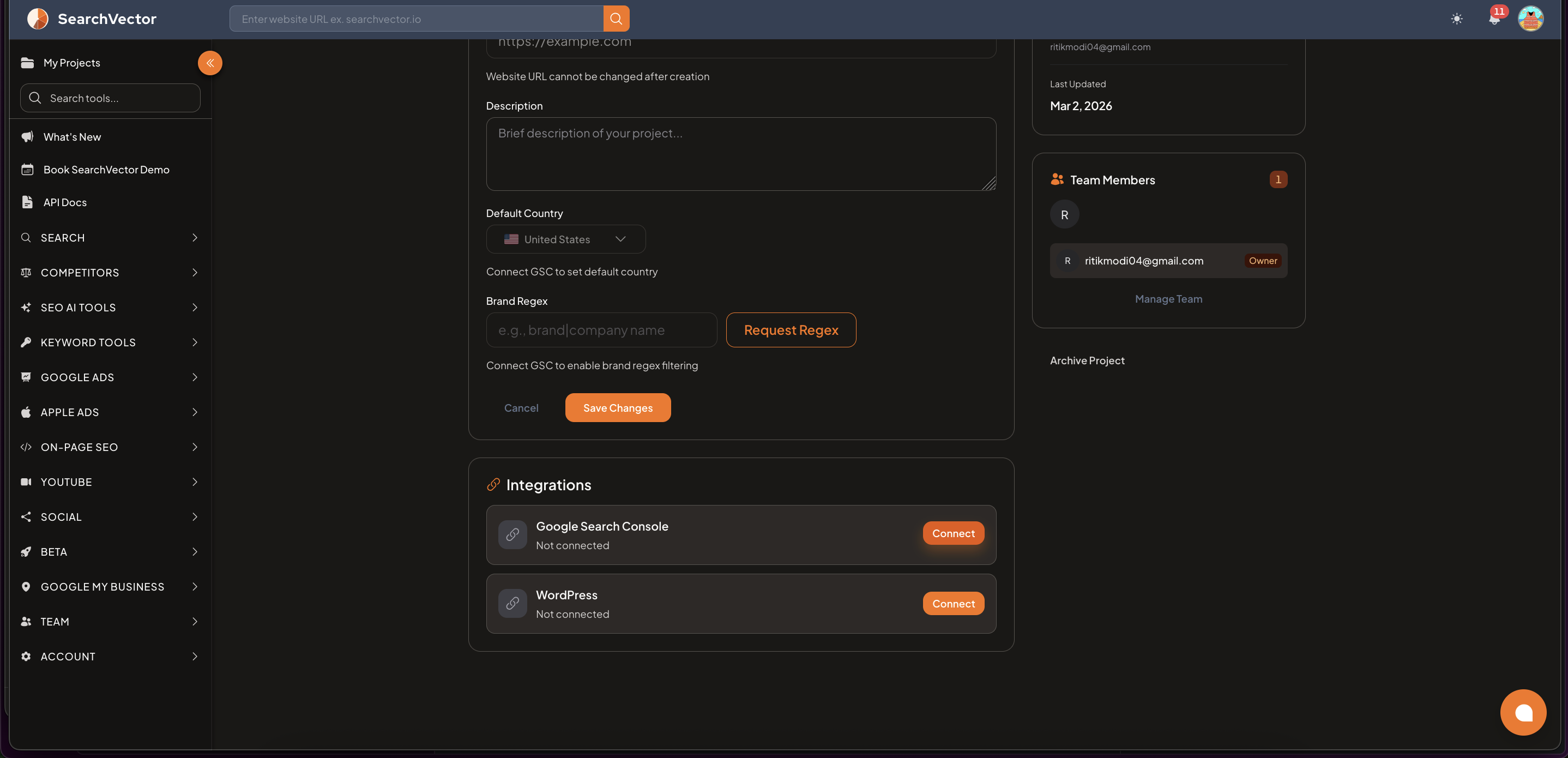Image resolution: width=1568 pixels, height=758 pixels.
Task: Toggle the light/dark theme sun icon
Action: (x=1457, y=19)
